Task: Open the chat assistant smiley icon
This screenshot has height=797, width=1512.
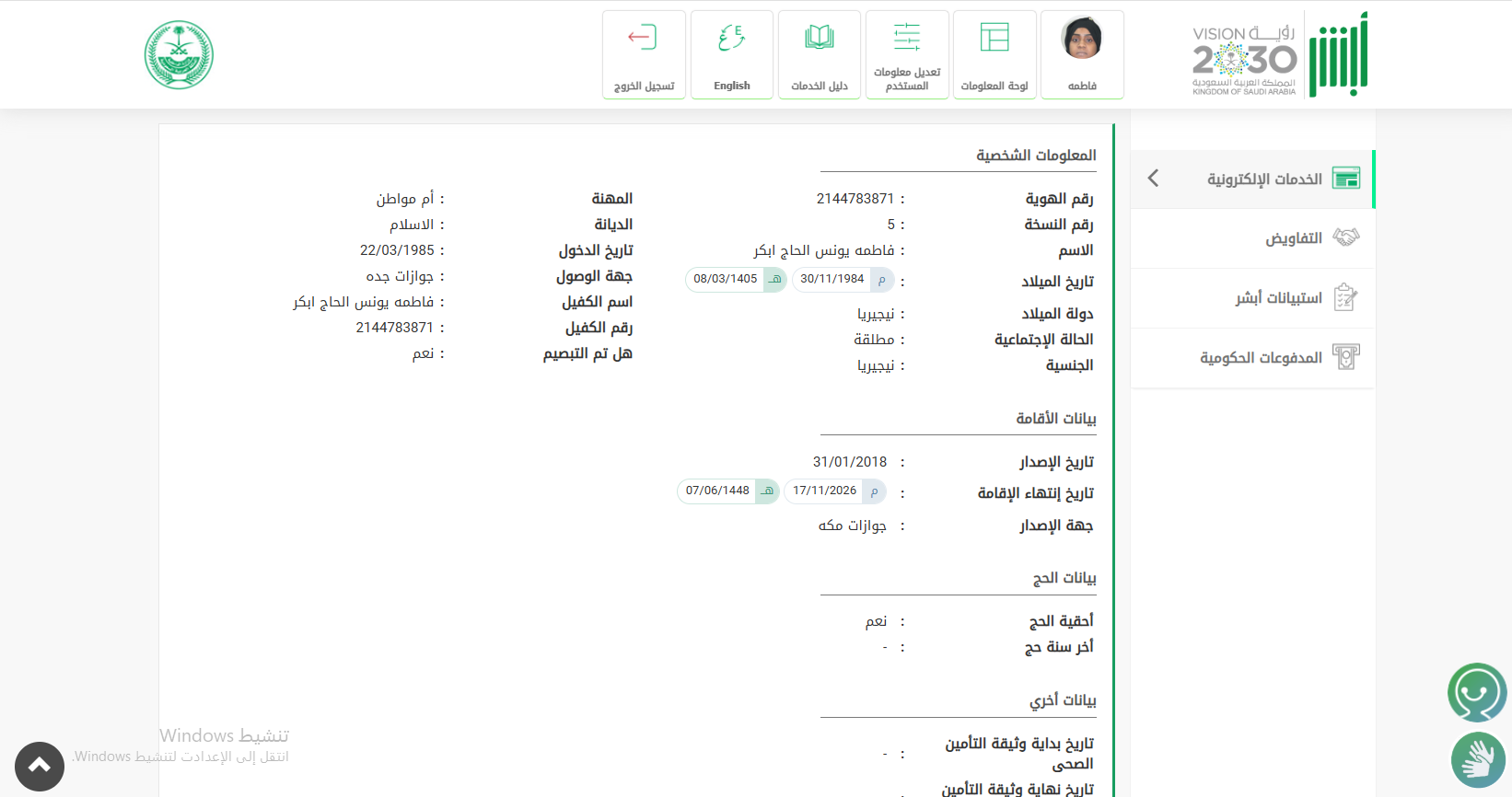Action: [x=1476, y=692]
